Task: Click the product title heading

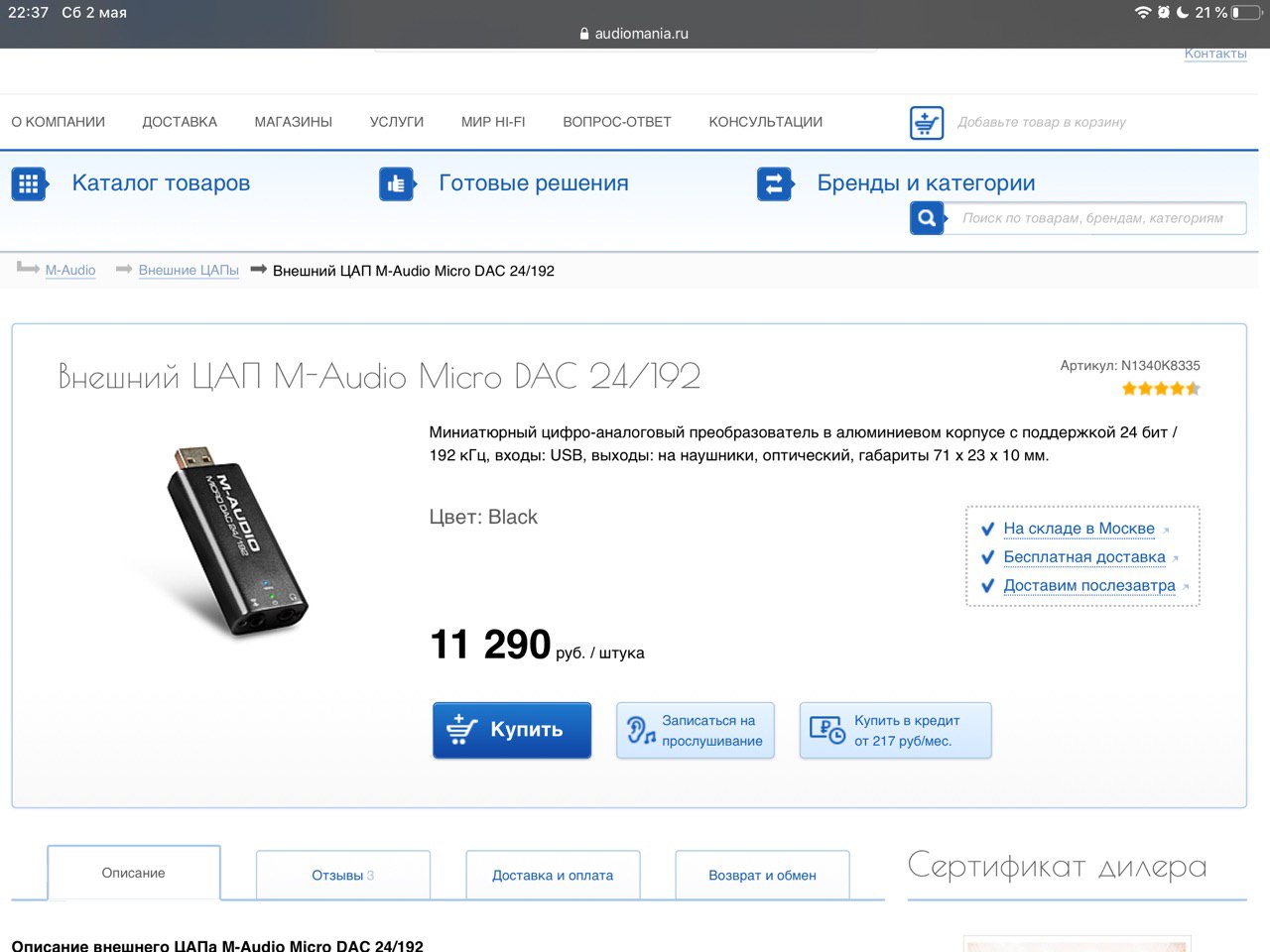Action: 380,376
